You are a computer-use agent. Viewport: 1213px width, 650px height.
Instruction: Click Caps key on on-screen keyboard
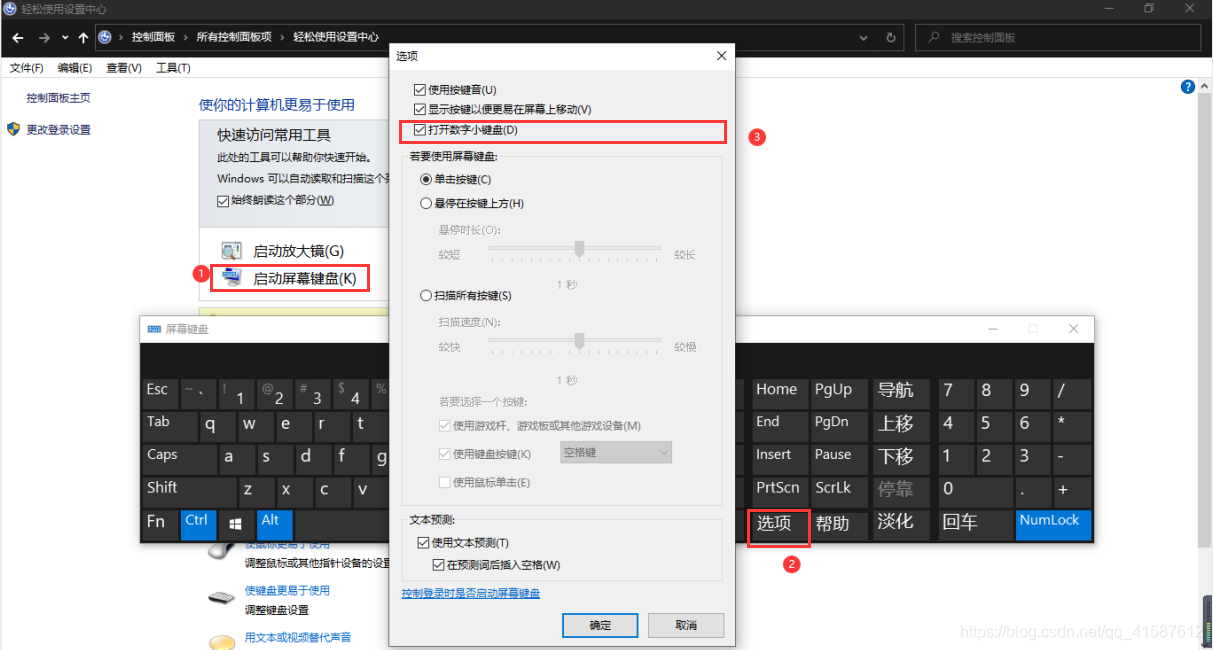click(179, 458)
